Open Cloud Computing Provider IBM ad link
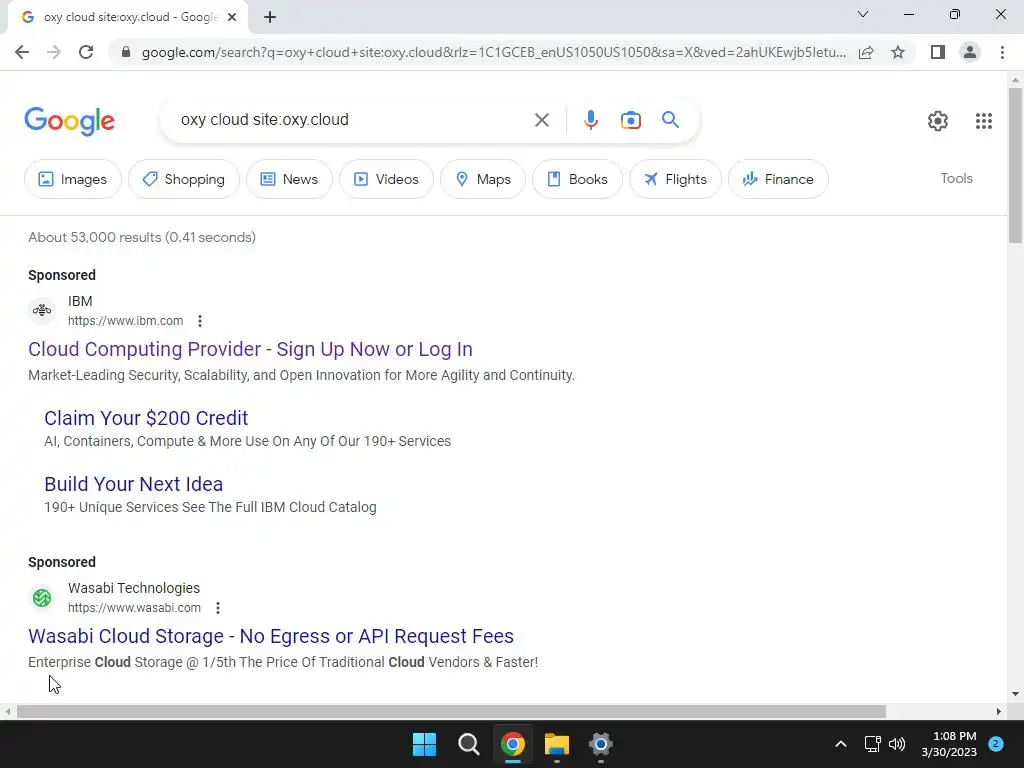 [x=250, y=349]
